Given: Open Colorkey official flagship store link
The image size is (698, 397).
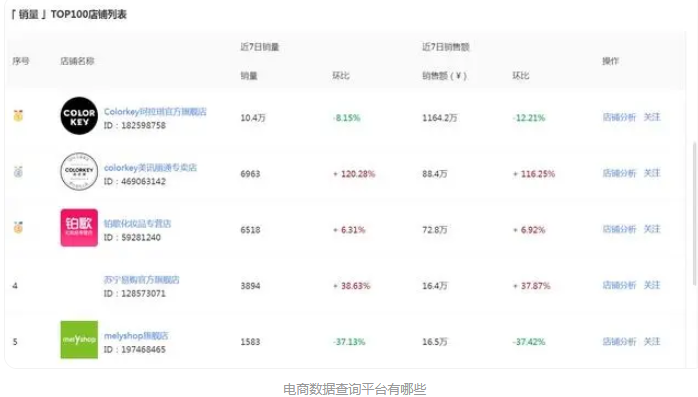Looking at the screenshot, I should [x=155, y=111].
